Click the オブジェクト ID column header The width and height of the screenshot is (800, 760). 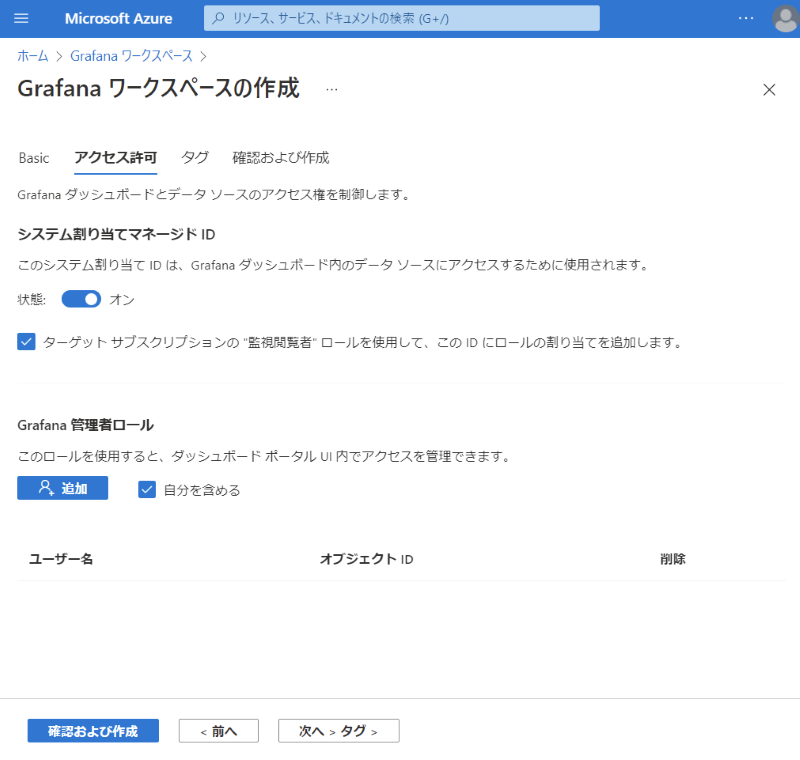click(366, 559)
